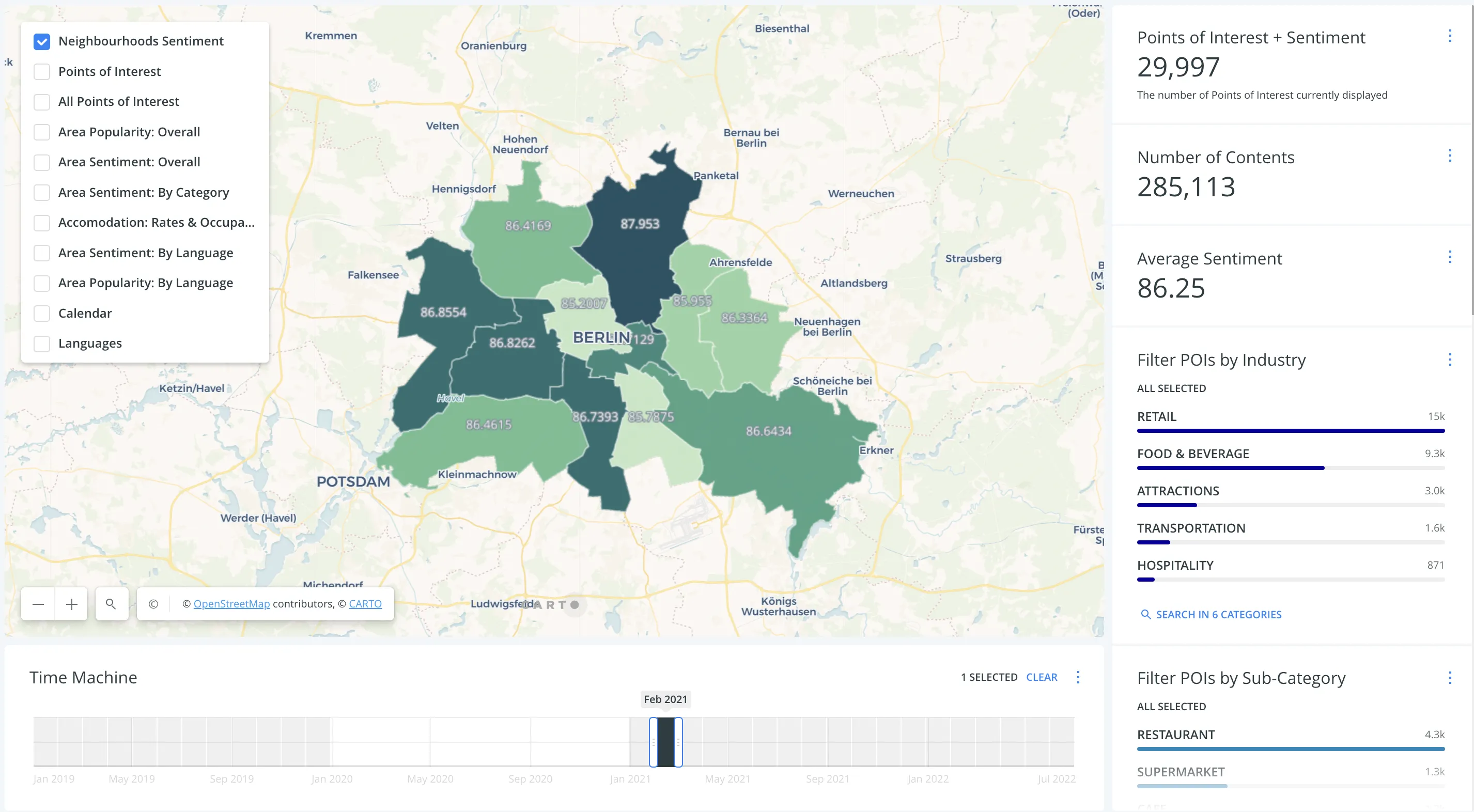Open Filter POIs by Sub-Category options menu
1474x812 pixels.
(x=1449, y=678)
